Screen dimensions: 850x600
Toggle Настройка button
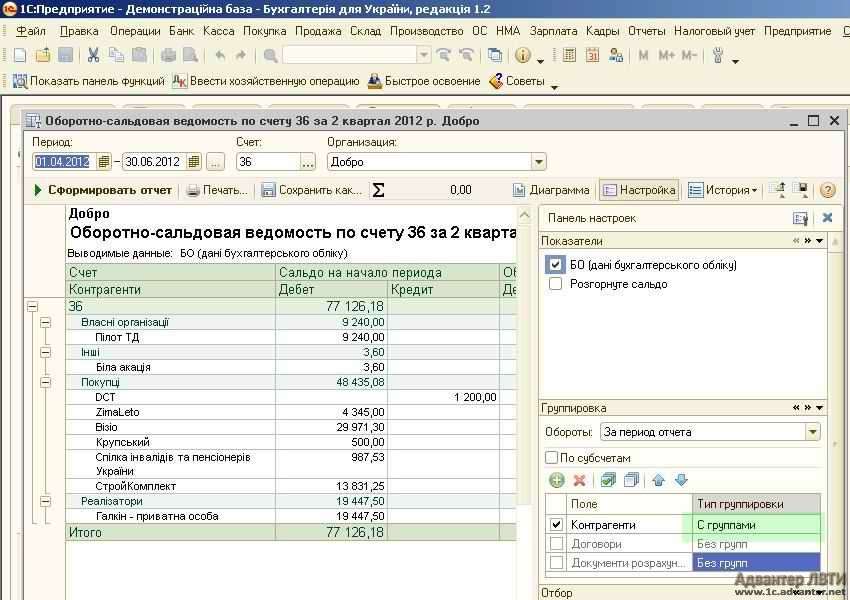(639, 190)
